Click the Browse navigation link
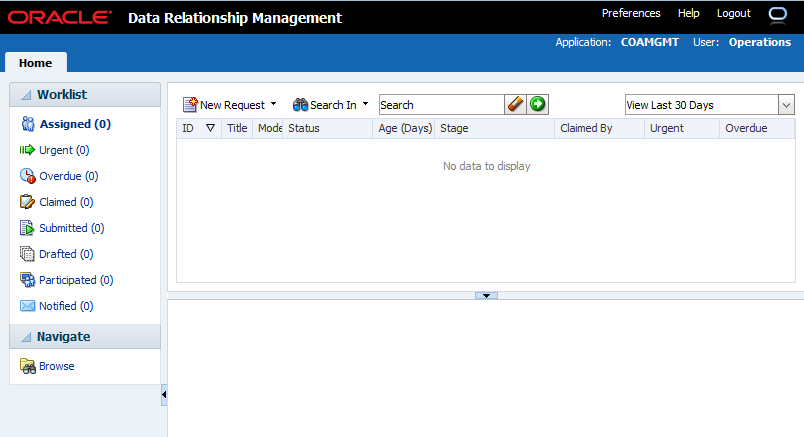This screenshot has width=804, height=437. coord(56,366)
